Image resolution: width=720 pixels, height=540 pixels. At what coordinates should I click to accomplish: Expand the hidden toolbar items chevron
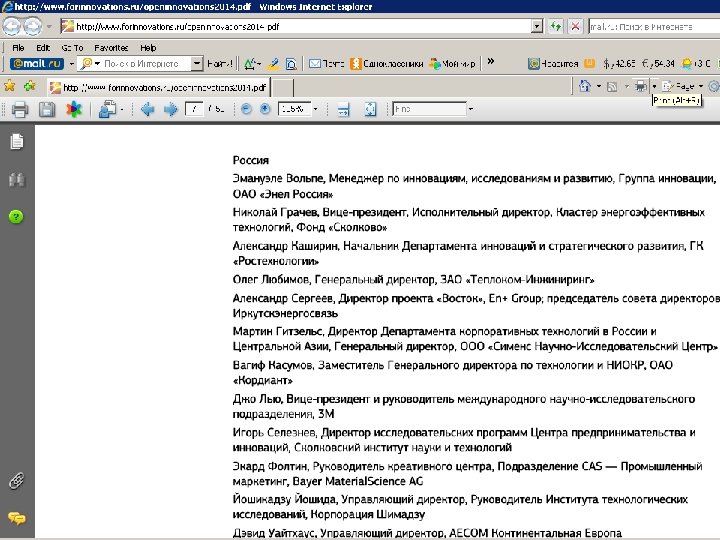point(490,61)
